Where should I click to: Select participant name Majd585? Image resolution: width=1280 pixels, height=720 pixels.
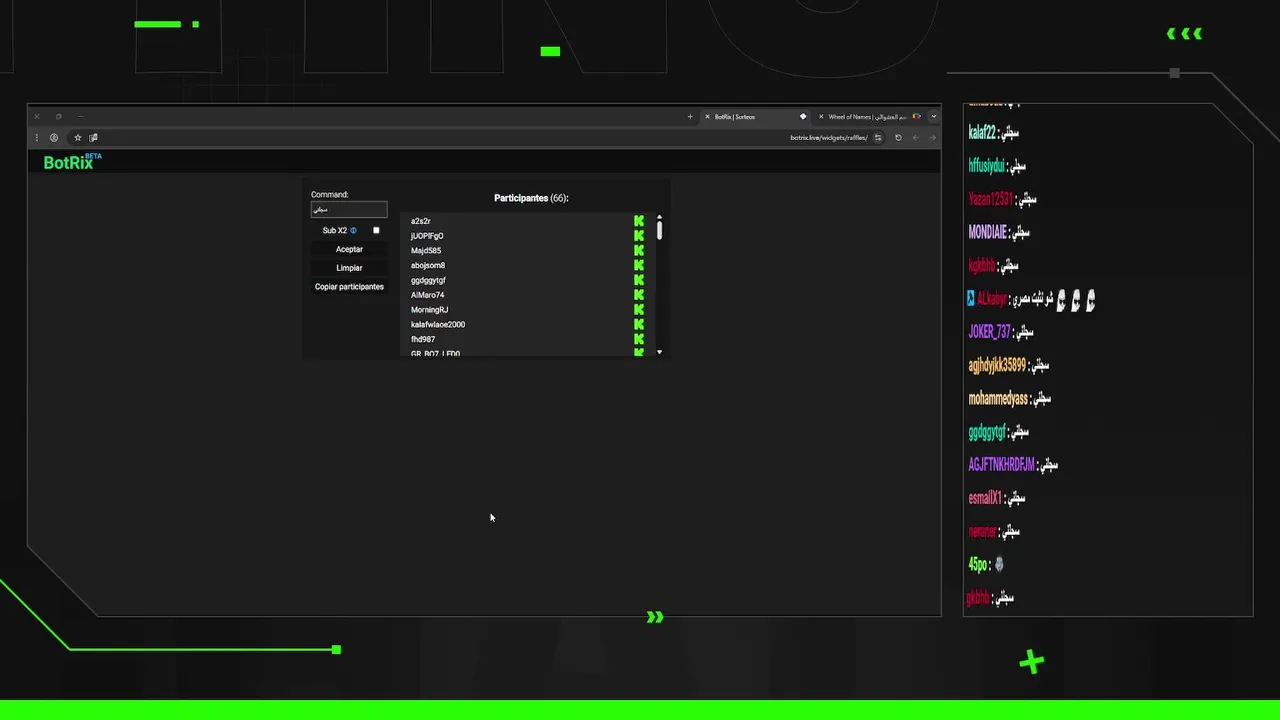coord(426,251)
